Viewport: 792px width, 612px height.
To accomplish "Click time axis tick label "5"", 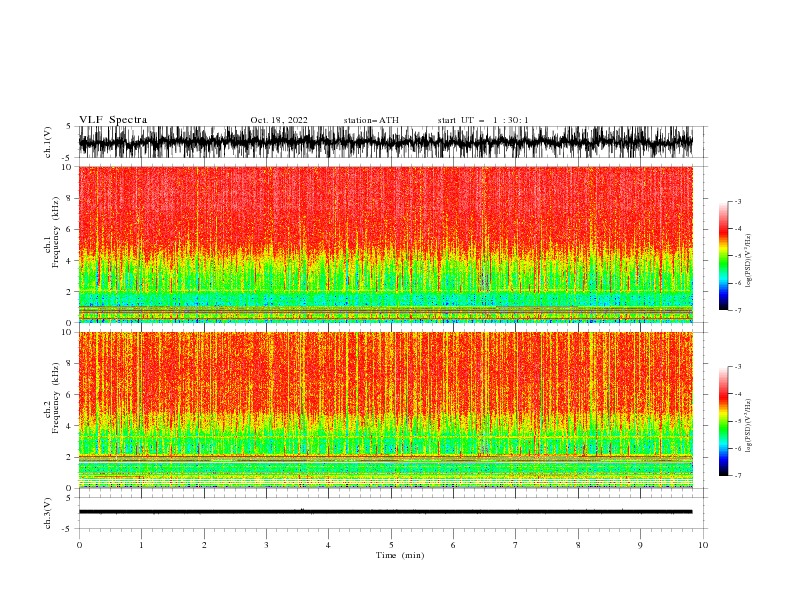I will point(391,545).
